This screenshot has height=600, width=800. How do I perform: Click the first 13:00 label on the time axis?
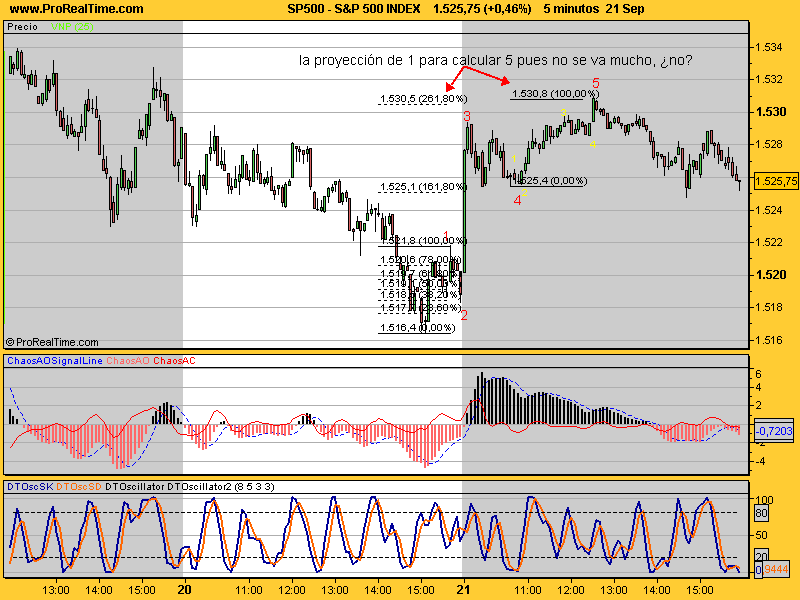[56, 590]
